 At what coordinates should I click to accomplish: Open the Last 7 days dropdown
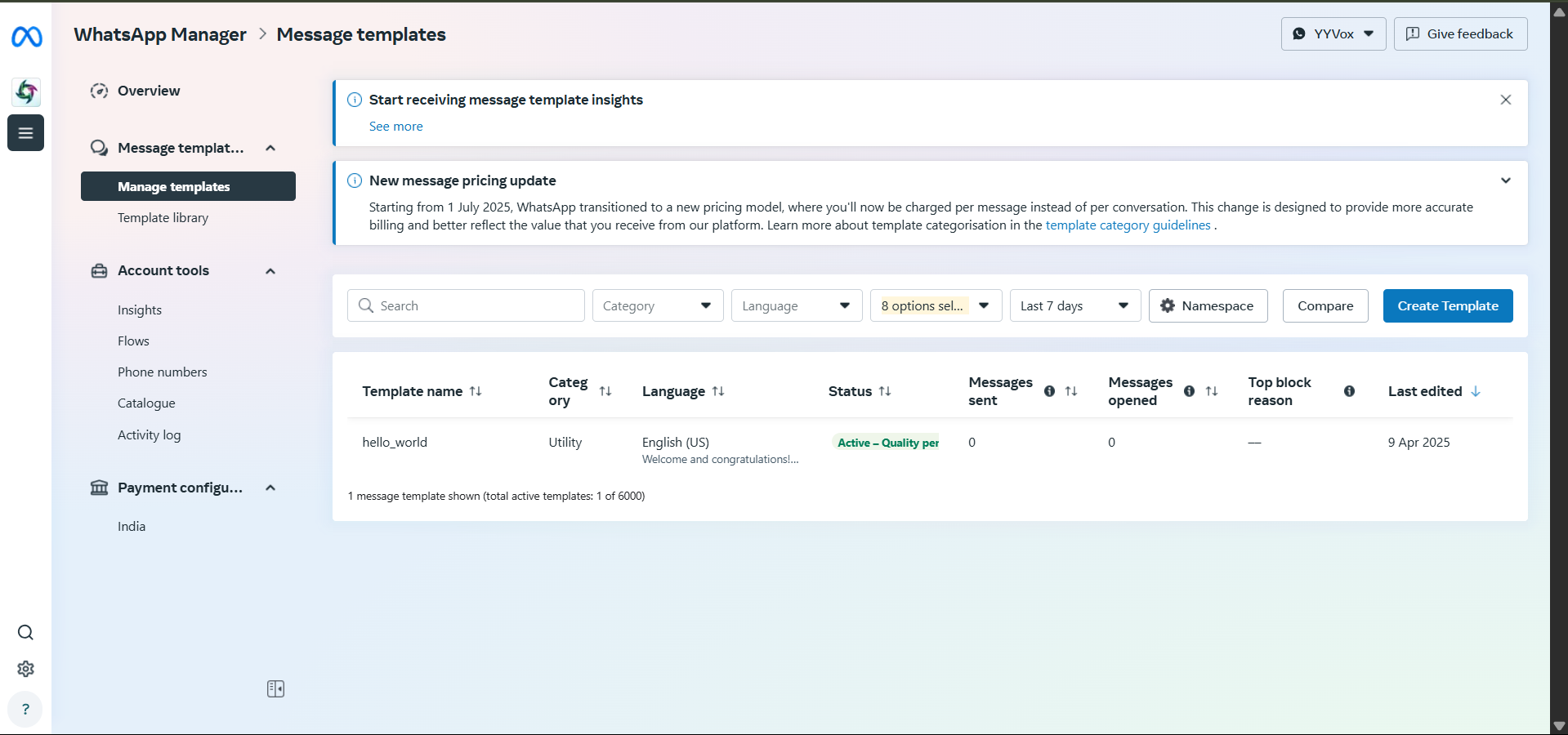[1074, 306]
